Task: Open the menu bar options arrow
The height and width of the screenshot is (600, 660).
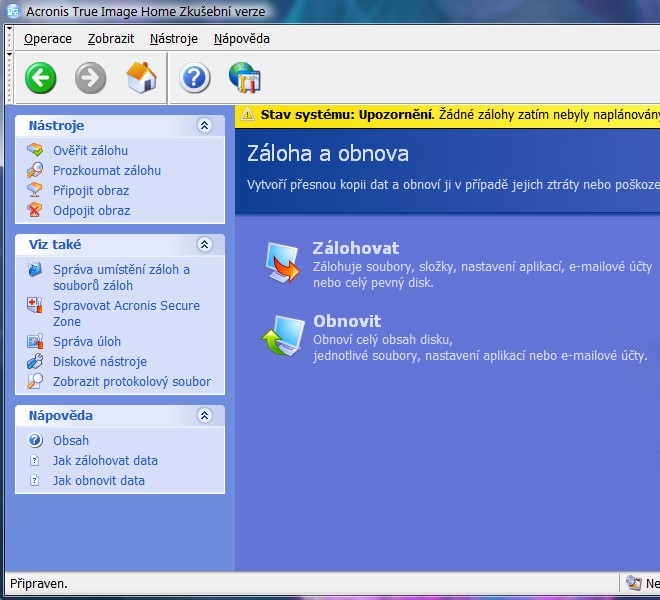Action: point(9,28)
